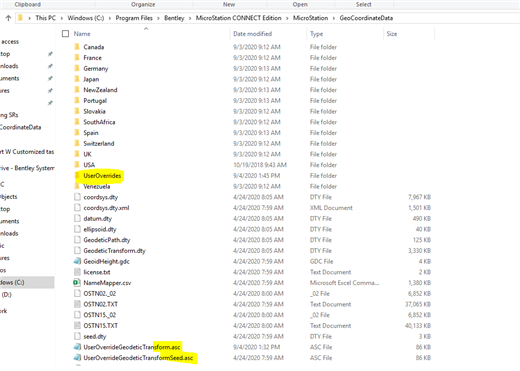Screen dimensions: 520x371
Task: Click the OSTN02.TXT file icon
Action: [77, 304]
